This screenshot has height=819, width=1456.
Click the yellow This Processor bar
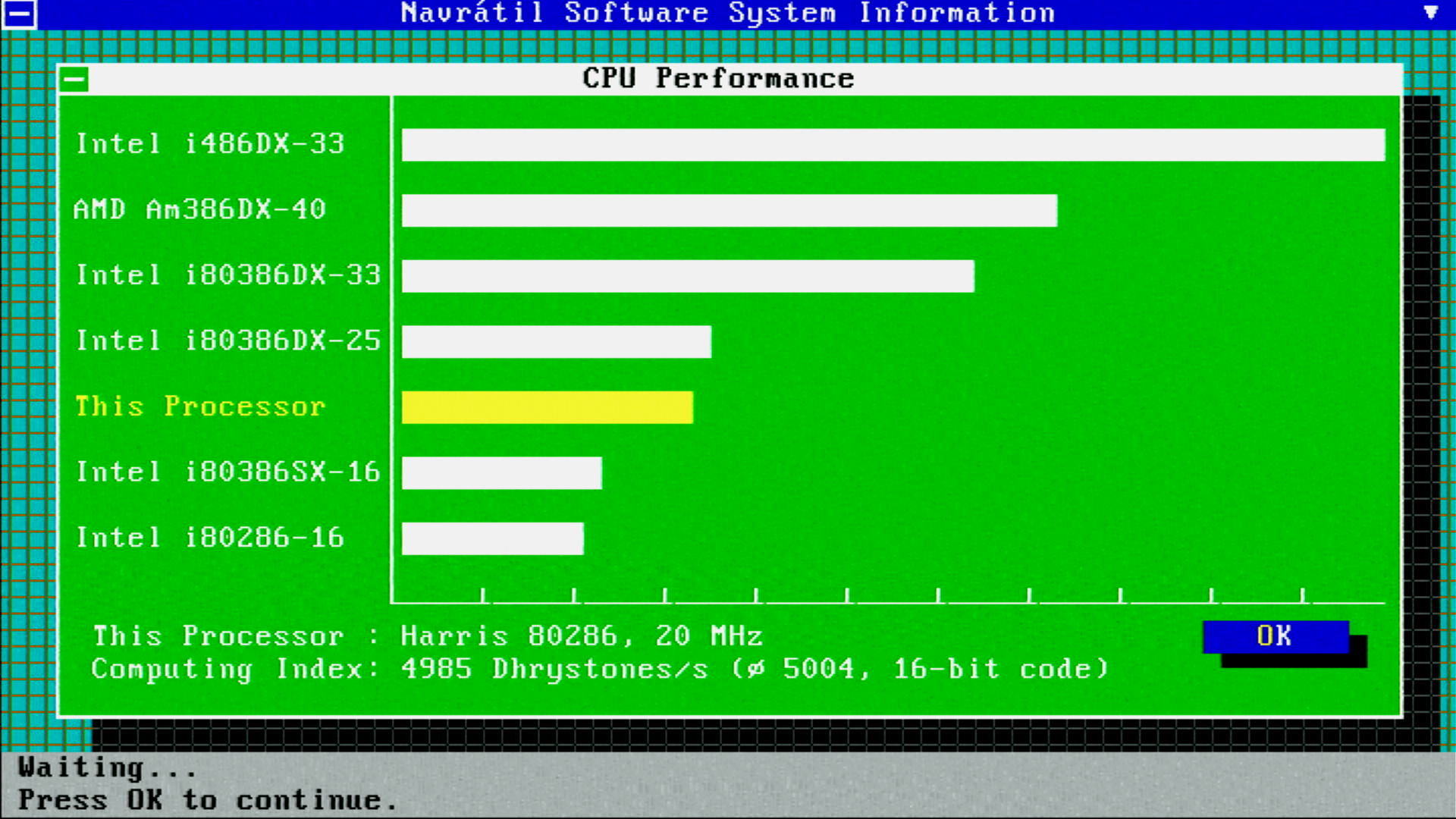548,407
